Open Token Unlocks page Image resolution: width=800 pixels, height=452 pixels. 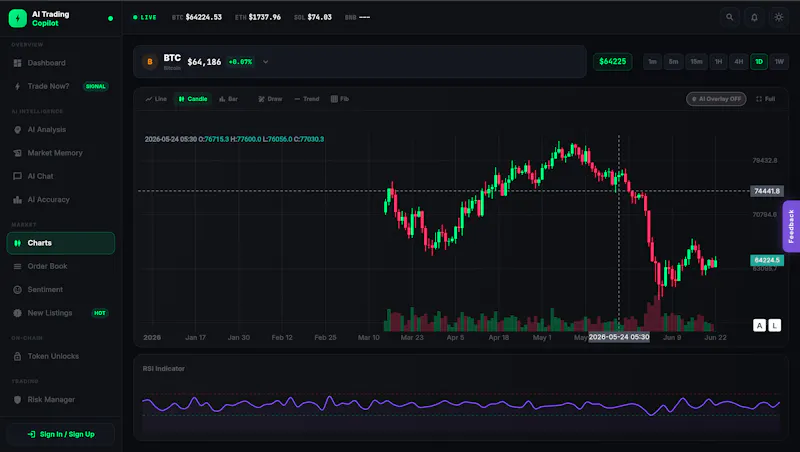pos(61,356)
